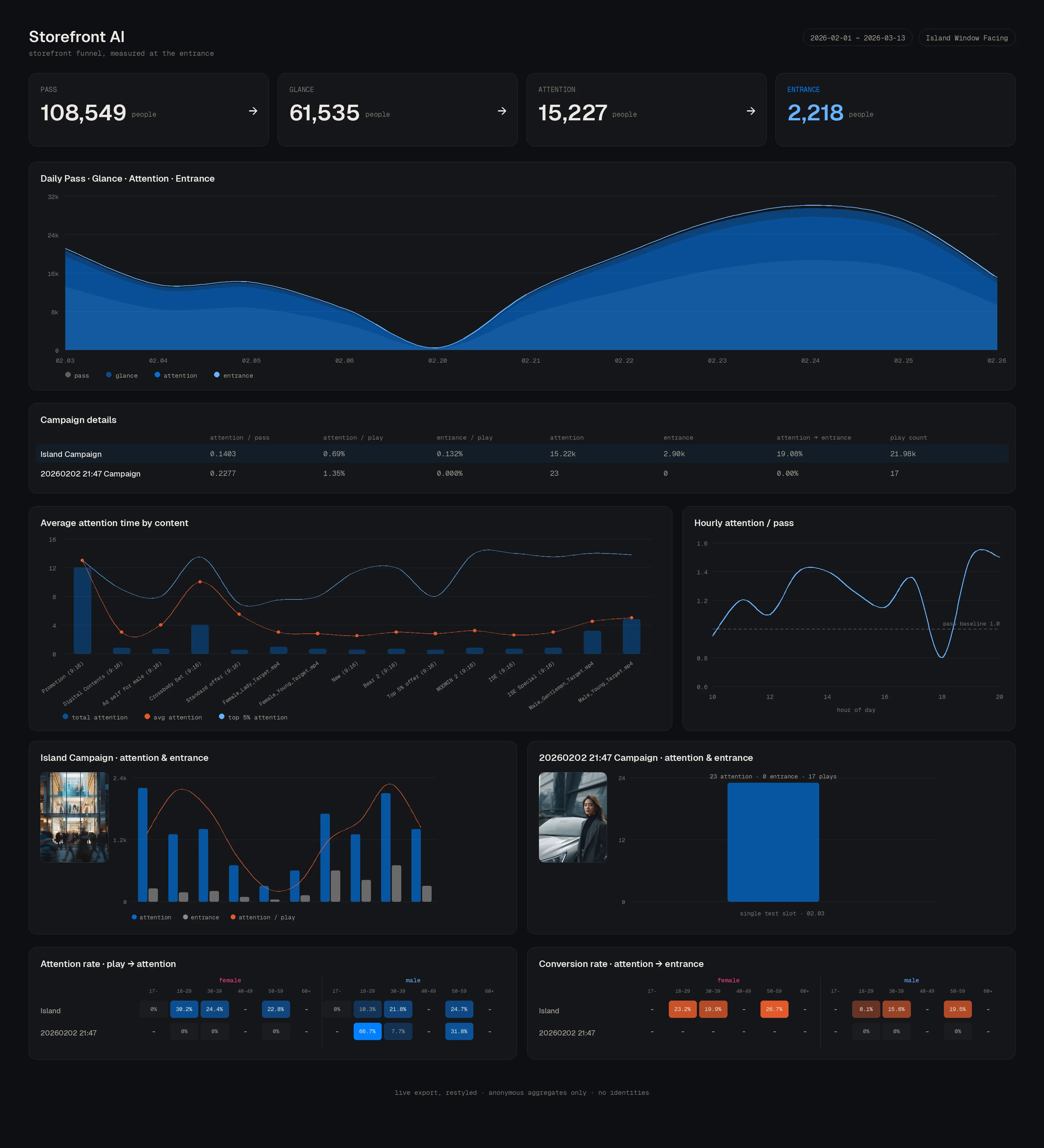This screenshot has height=1148, width=1044.
Task: Click the Crossbody Set (9:16) axis label
Action: 176,681
